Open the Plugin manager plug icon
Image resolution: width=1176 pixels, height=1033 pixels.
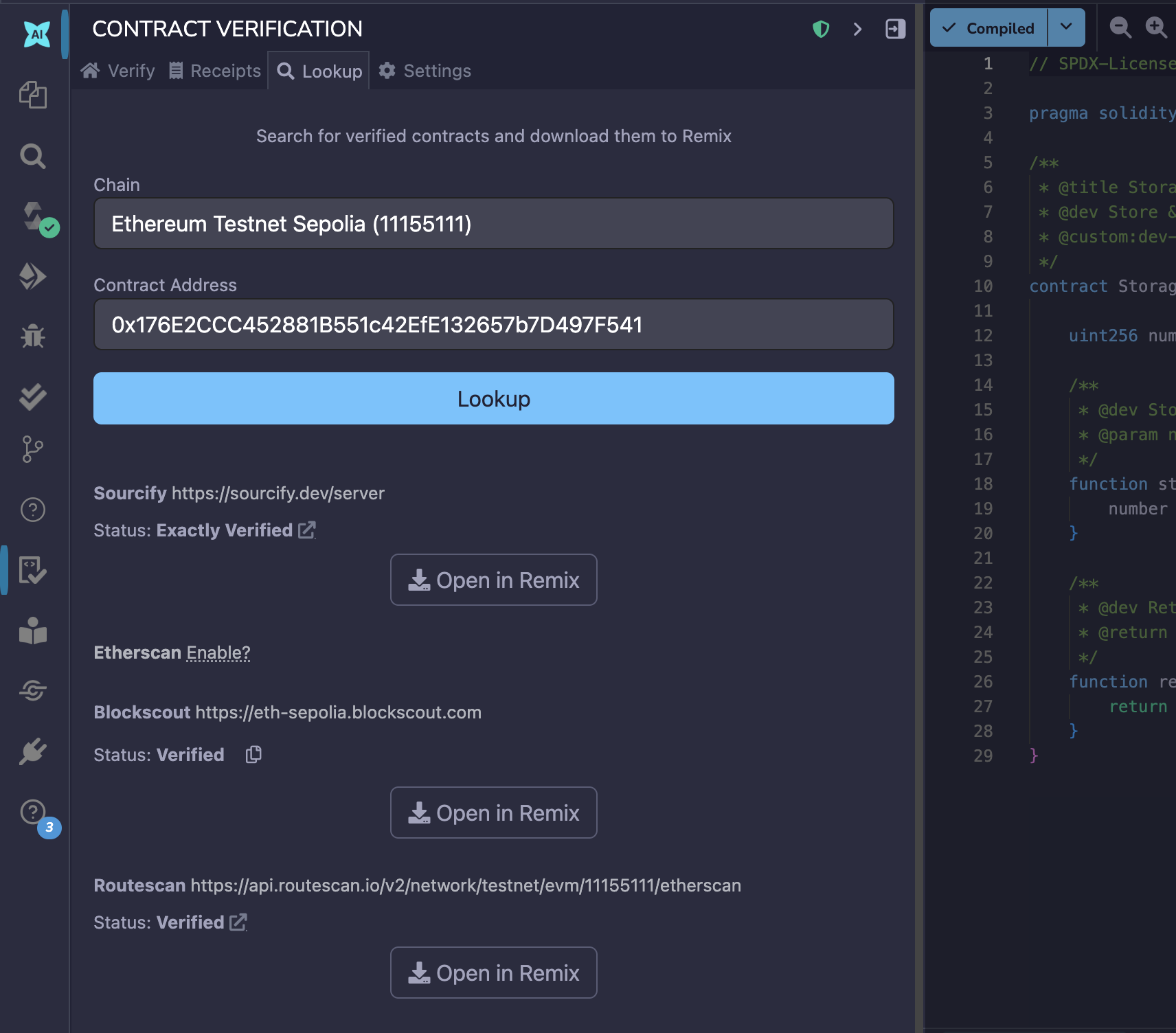coord(32,751)
